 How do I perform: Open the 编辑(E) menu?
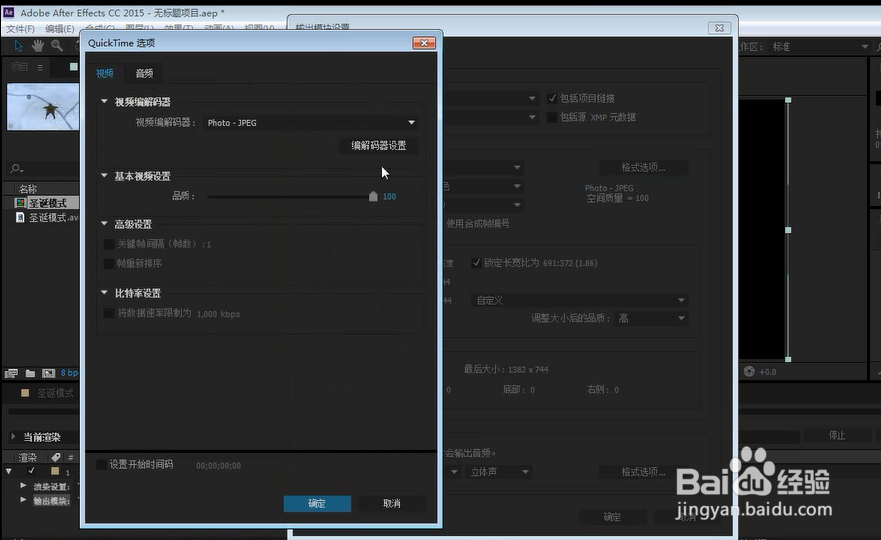tap(60, 29)
